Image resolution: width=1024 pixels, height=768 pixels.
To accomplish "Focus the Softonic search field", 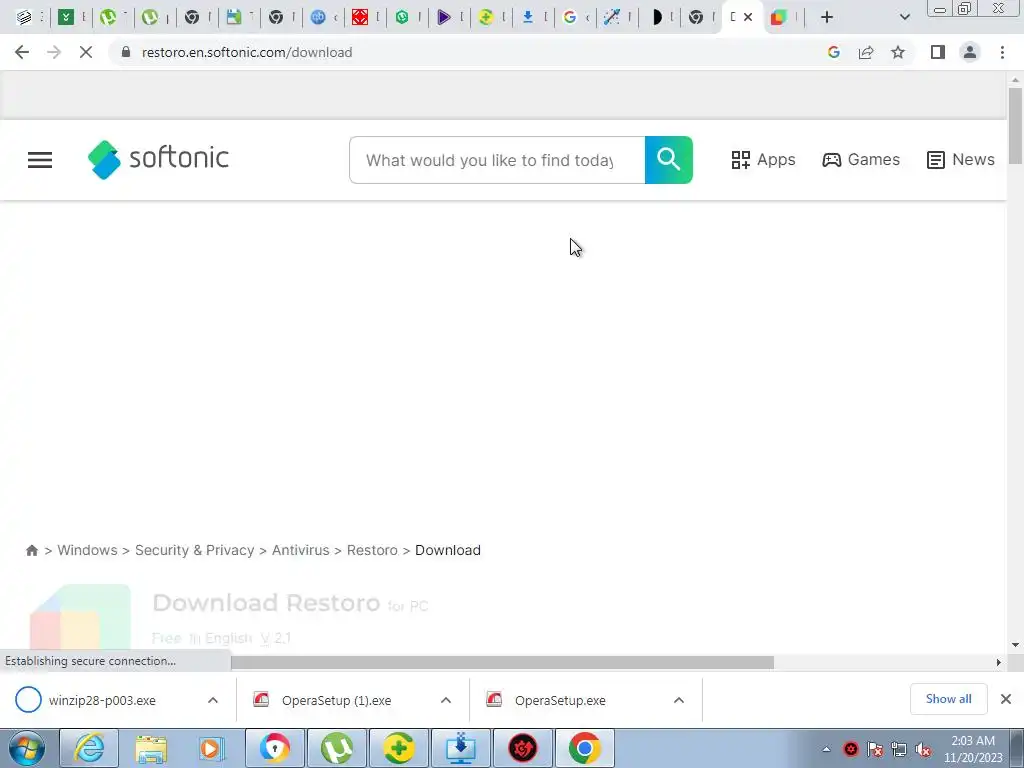I will pos(497,160).
